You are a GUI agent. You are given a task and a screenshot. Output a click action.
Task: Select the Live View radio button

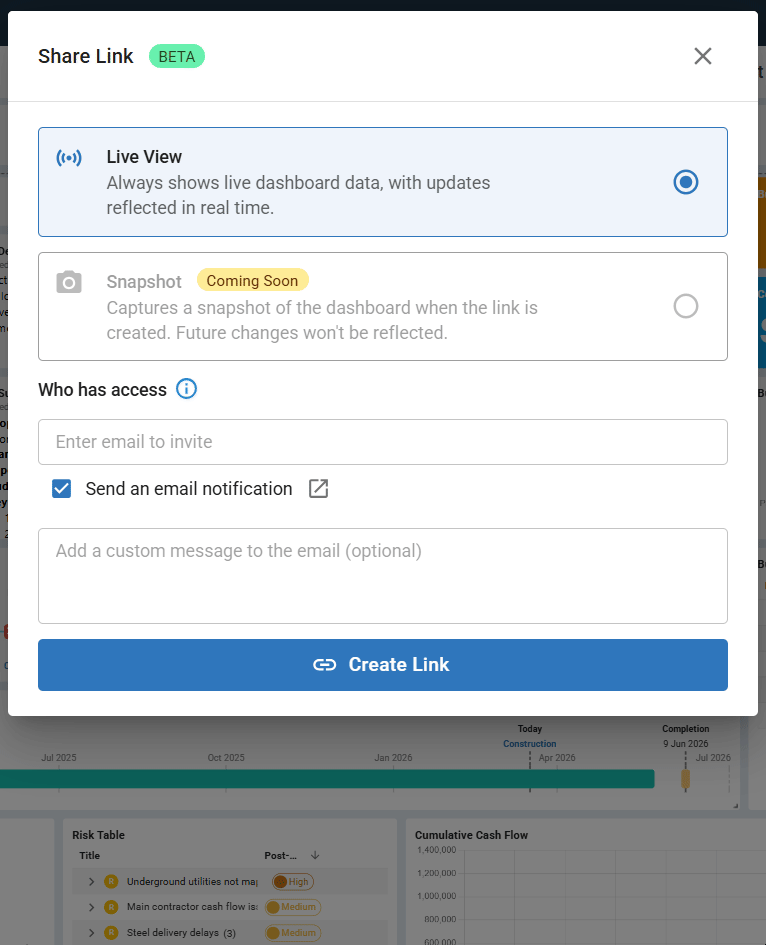[x=685, y=182]
